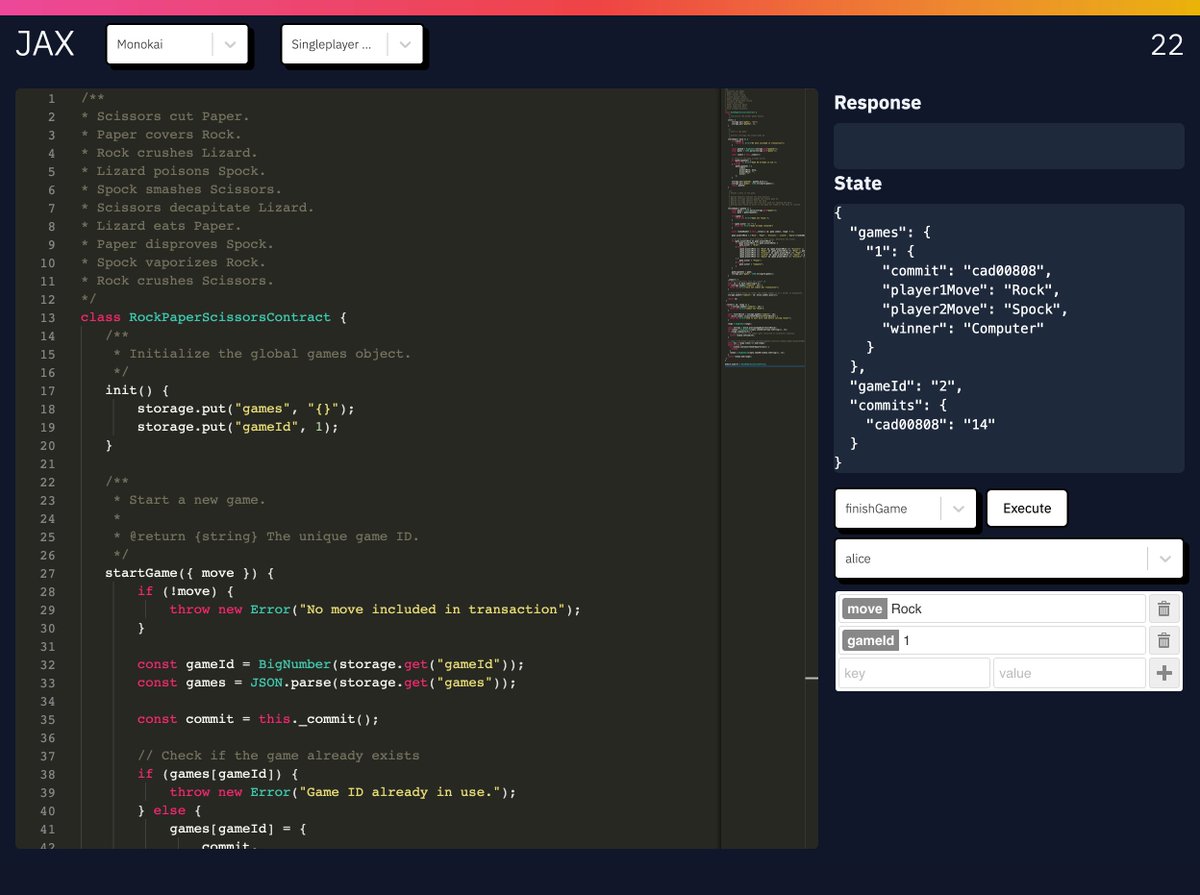The width and height of the screenshot is (1200, 895).
Task: Click the Execute button
Action: pyautogui.click(x=1027, y=508)
